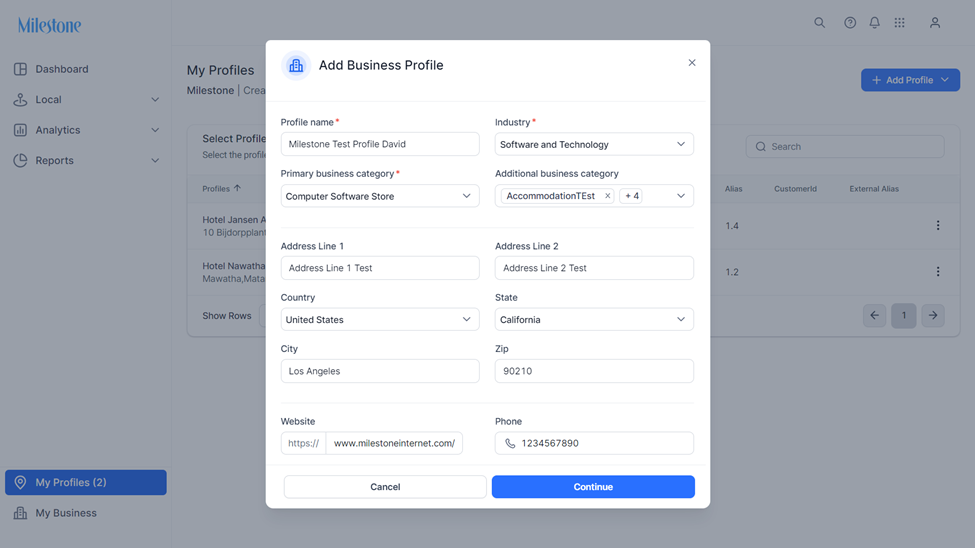
Task: Click the Zip input field
Action: [x=594, y=371]
